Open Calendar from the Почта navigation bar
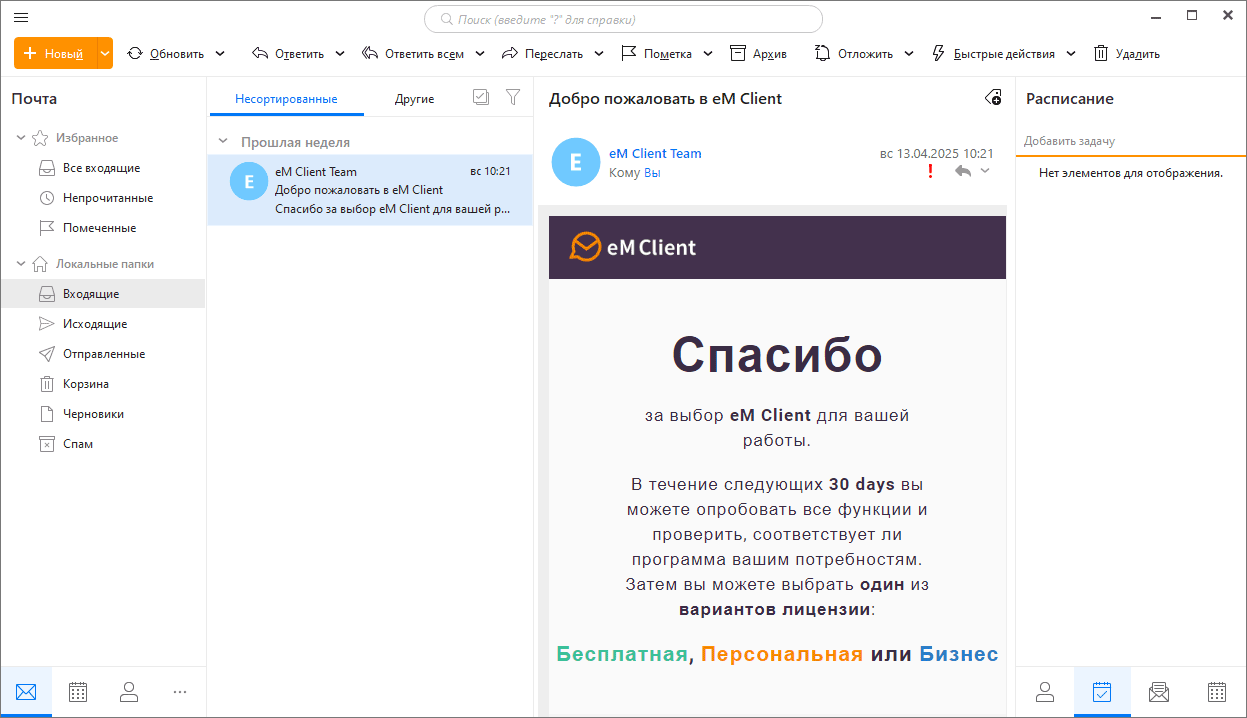Screen dimensions: 1247x718 pos(78,691)
